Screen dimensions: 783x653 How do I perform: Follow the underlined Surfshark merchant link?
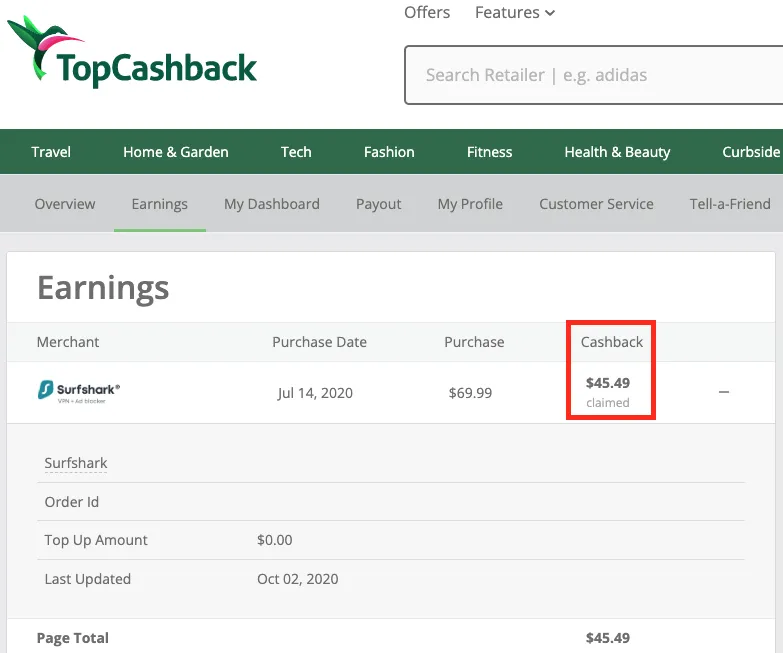tap(76, 463)
